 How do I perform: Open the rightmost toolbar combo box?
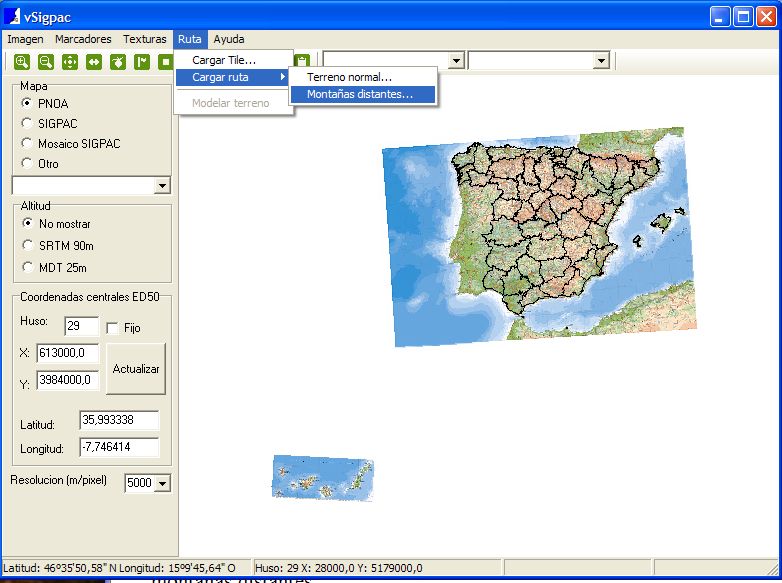[x=600, y=61]
